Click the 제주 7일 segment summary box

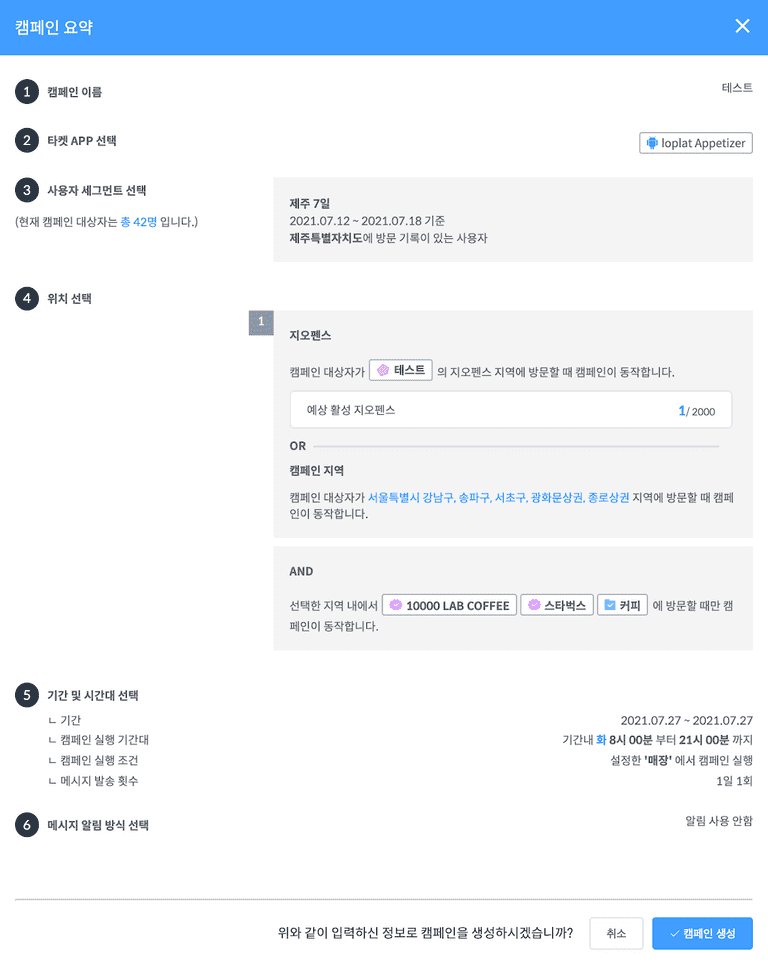click(x=513, y=220)
